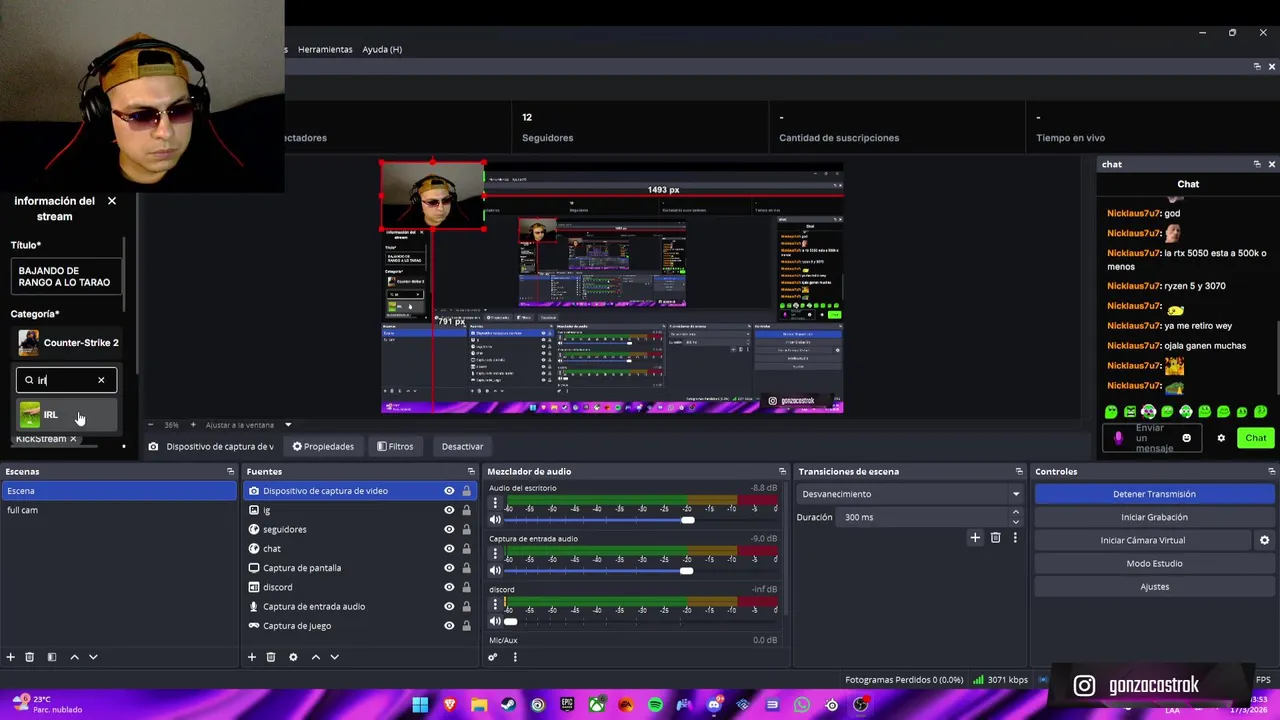Screen dimensions: 1280x720
Task: Open the Herramientas menu
Action: click(325, 49)
